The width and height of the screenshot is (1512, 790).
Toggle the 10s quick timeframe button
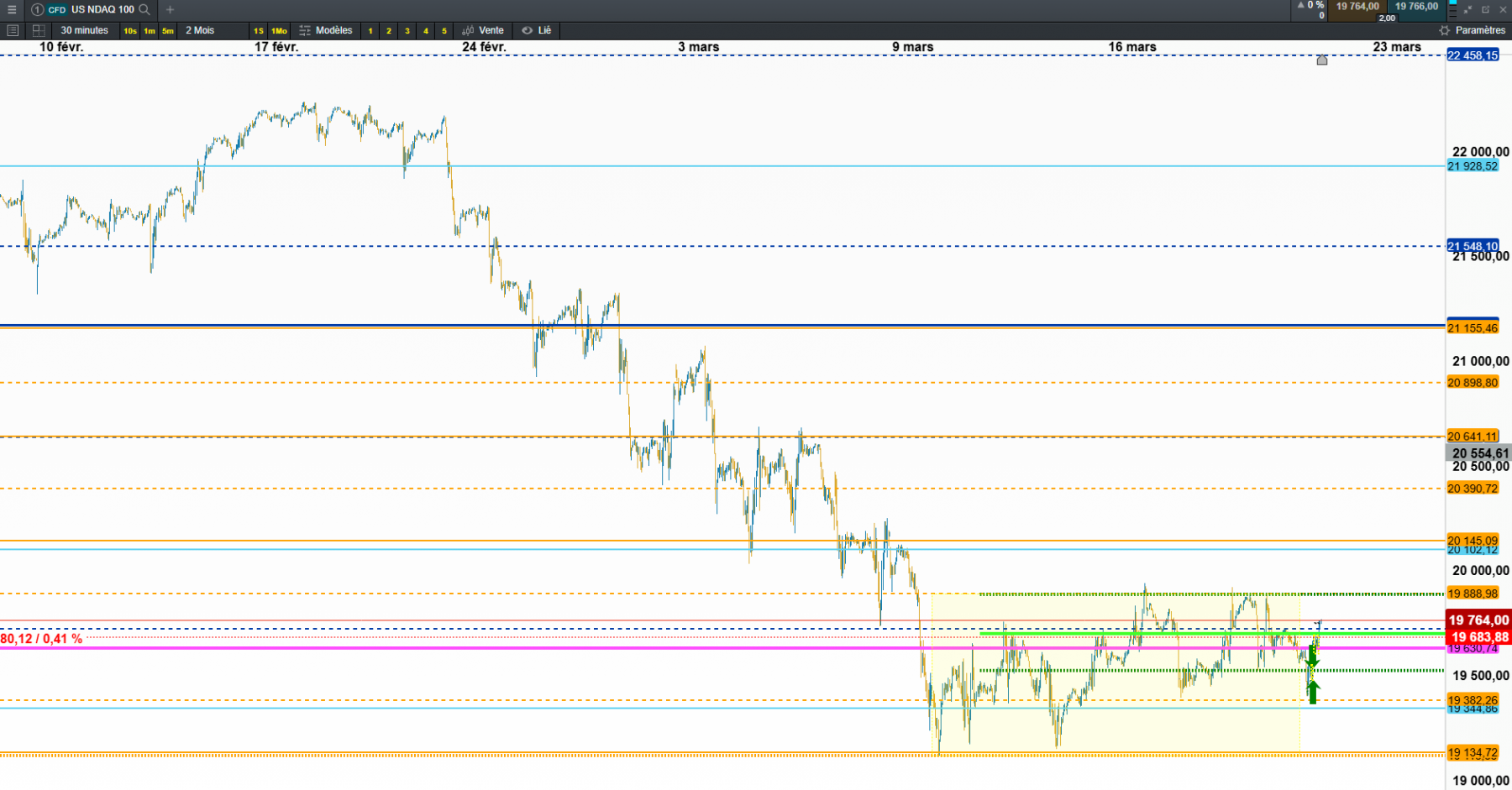(x=130, y=31)
